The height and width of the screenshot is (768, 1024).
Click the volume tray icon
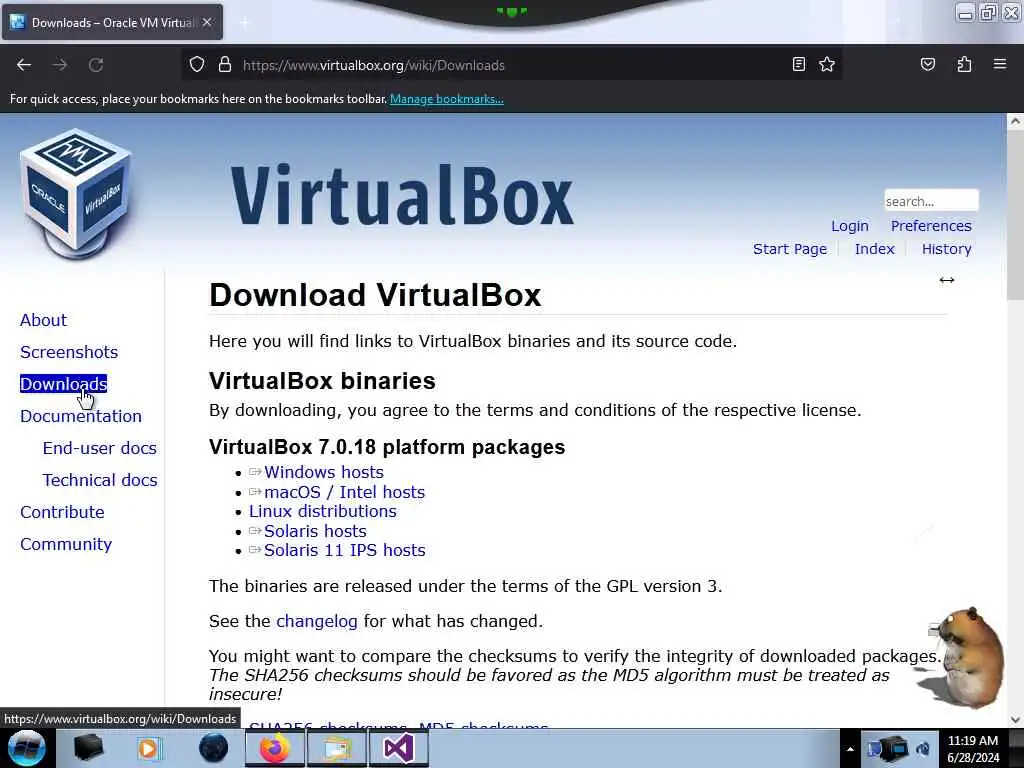923,748
